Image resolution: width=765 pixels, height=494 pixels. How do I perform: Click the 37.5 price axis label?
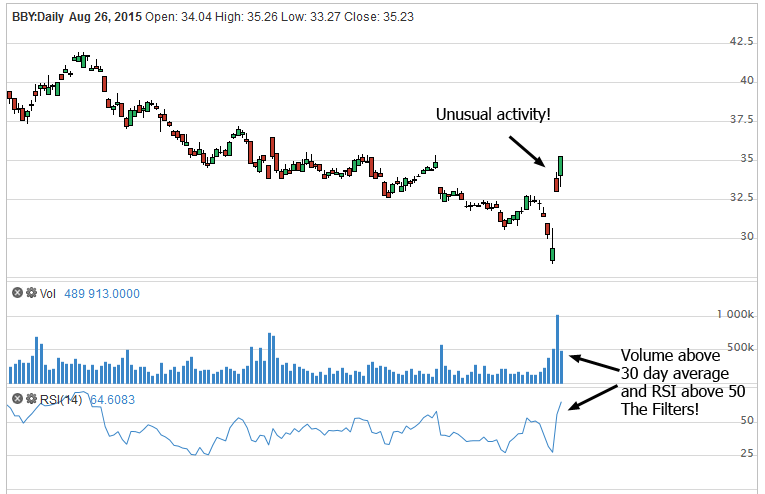click(742, 119)
